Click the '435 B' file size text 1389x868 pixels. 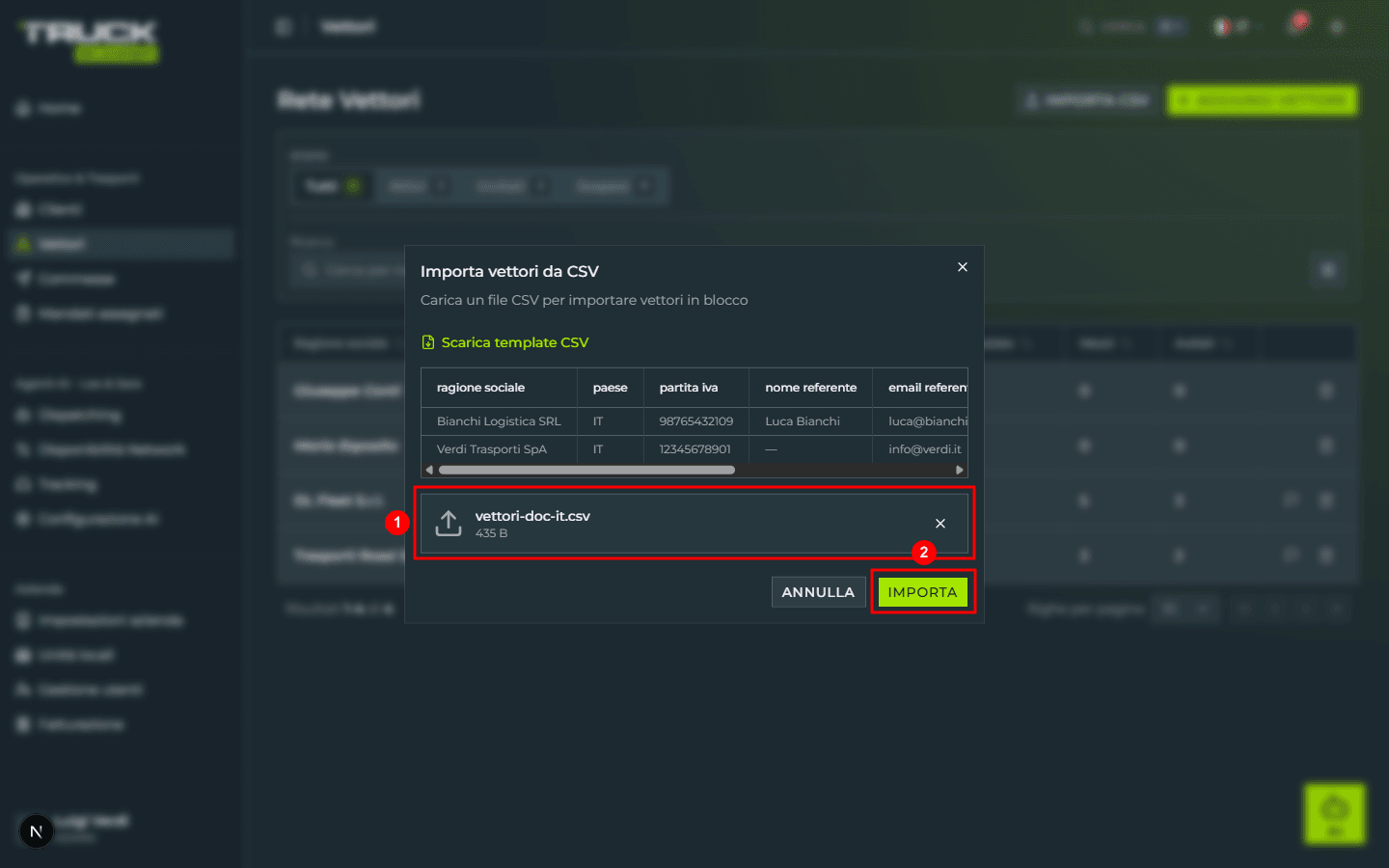click(x=491, y=533)
